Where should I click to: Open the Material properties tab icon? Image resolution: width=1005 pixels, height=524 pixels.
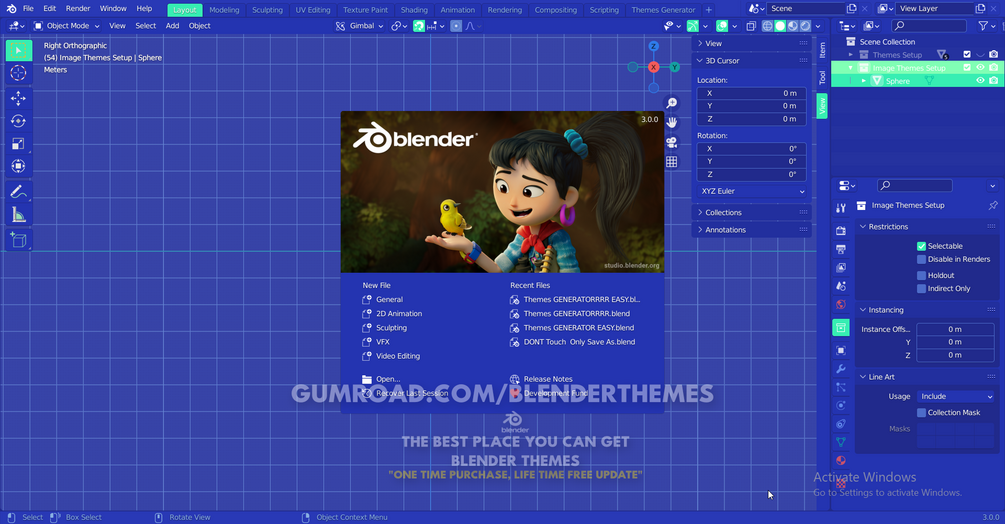[x=841, y=461]
